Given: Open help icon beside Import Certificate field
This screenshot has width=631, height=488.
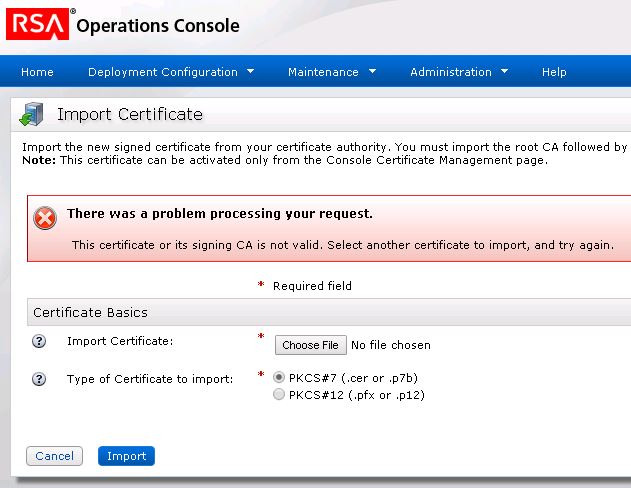Looking at the screenshot, I should point(40,342).
